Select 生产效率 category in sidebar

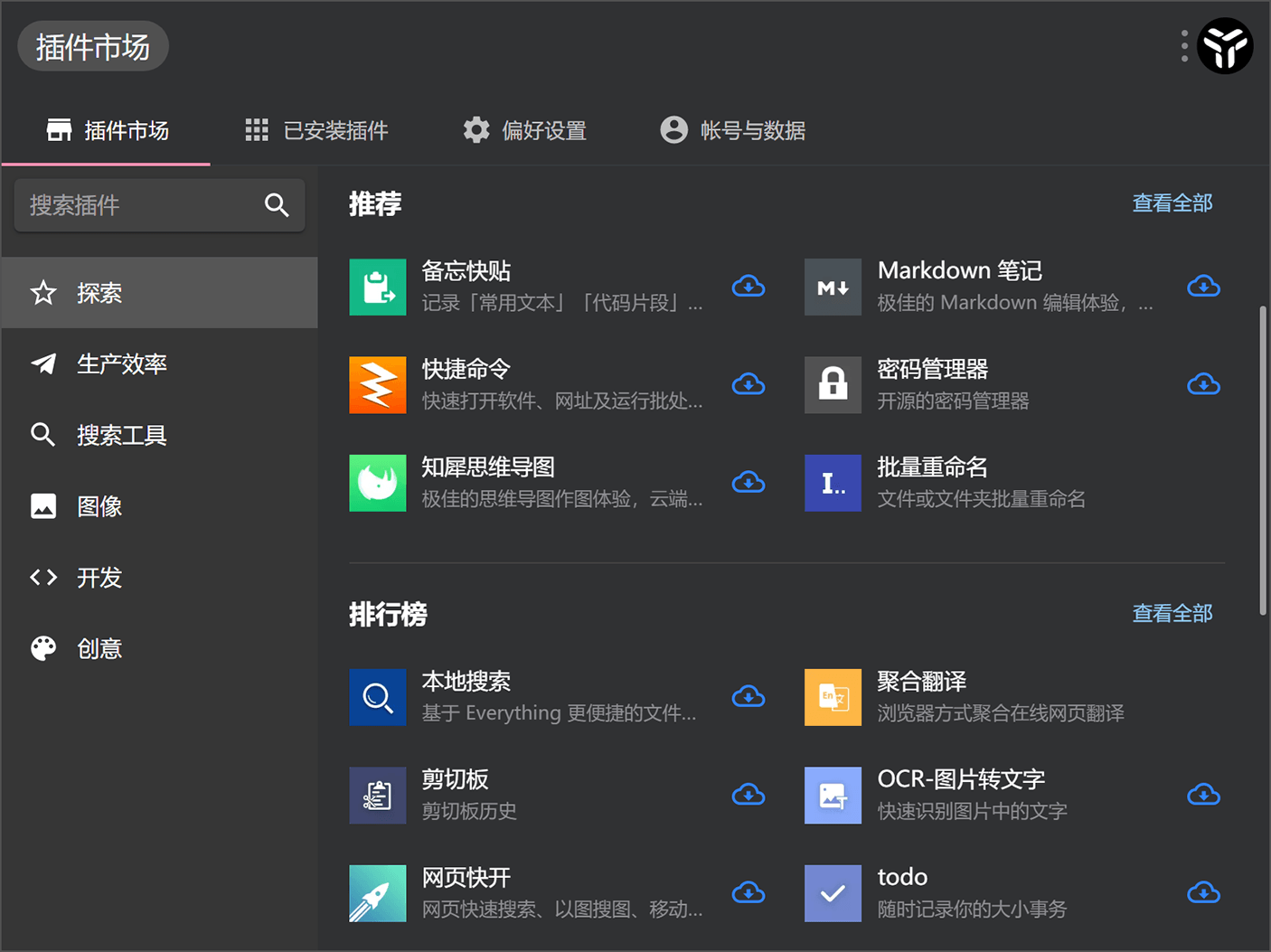click(122, 364)
